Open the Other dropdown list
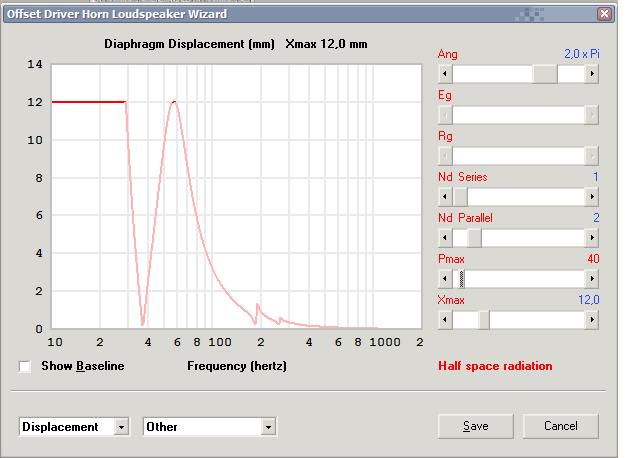 268,427
